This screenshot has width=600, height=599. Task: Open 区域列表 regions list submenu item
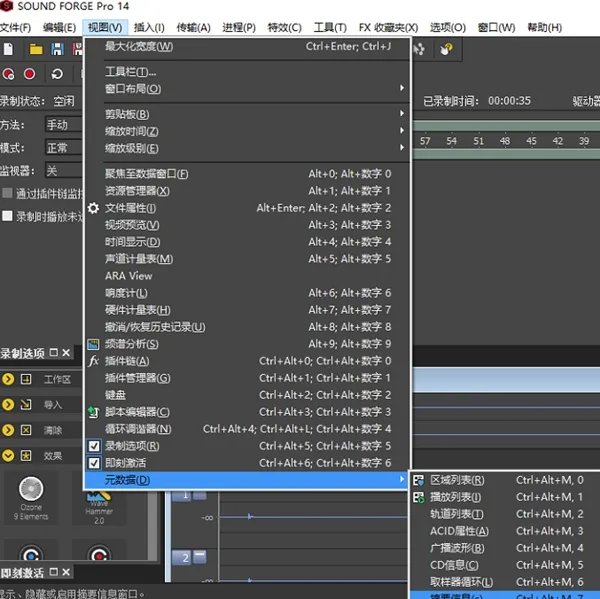point(505,480)
